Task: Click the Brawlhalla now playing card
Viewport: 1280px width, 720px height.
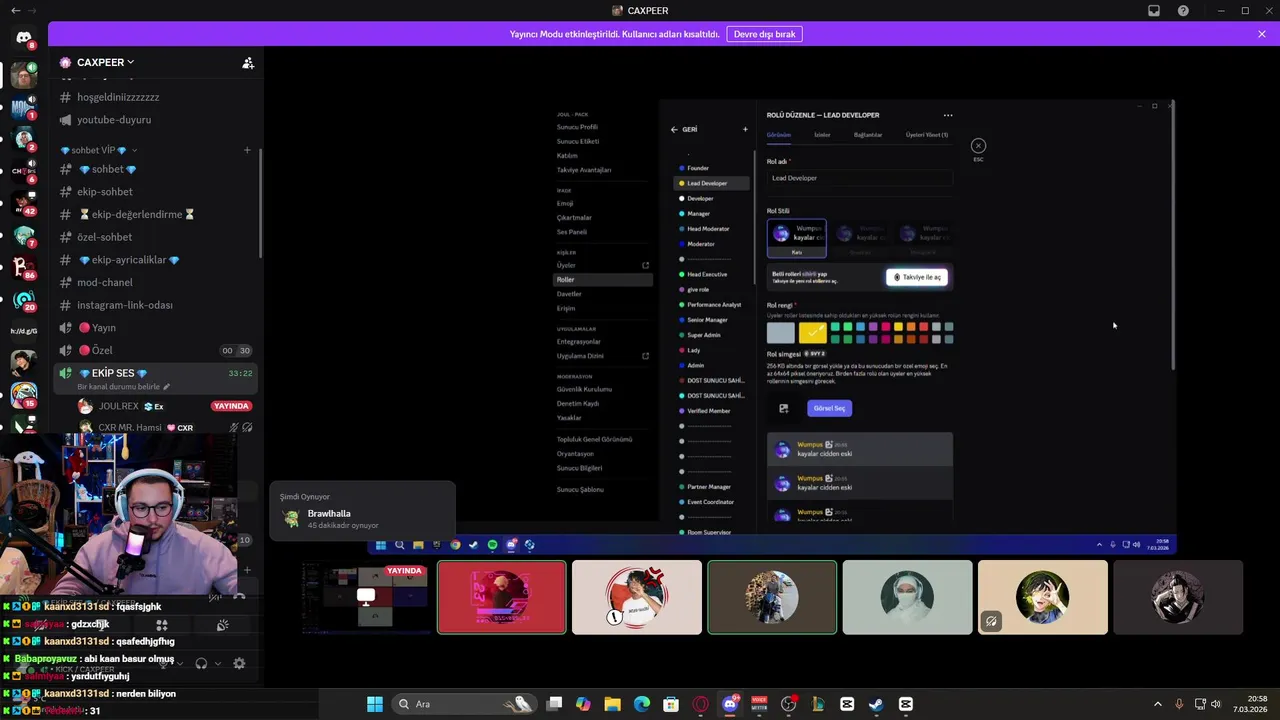Action: coord(363,511)
